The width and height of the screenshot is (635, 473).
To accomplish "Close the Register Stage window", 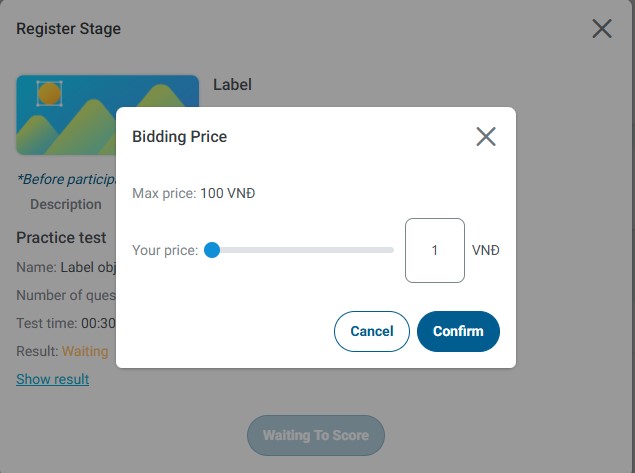I will tap(602, 29).
